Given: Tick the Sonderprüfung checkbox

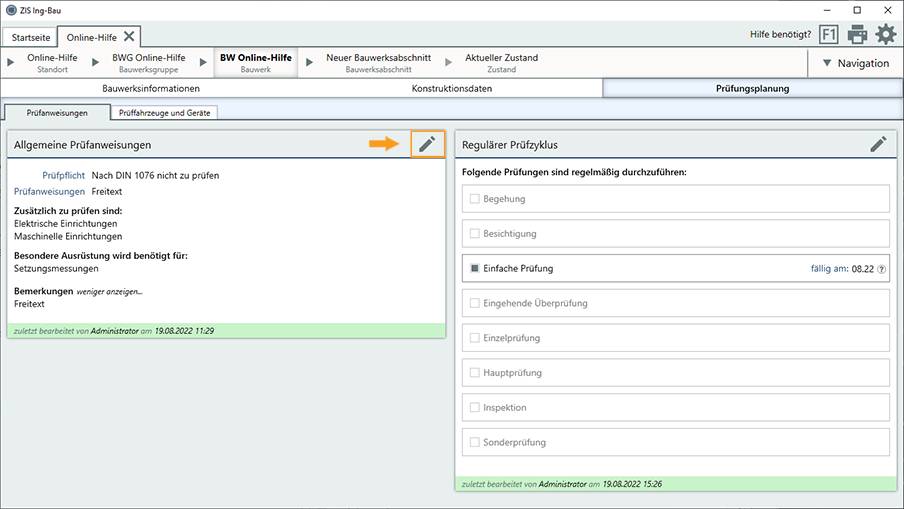Looking at the screenshot, I should click(475, 442).
